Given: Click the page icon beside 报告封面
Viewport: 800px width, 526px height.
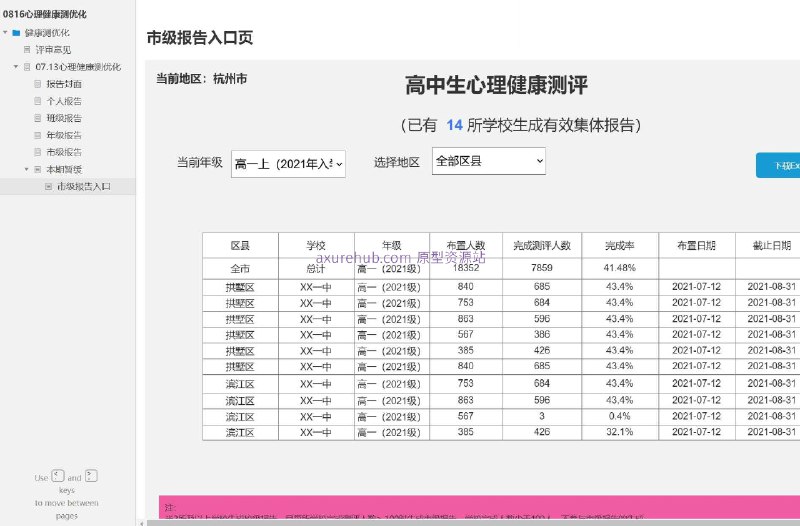Looking at the screenshot, I should pos(38,84).
